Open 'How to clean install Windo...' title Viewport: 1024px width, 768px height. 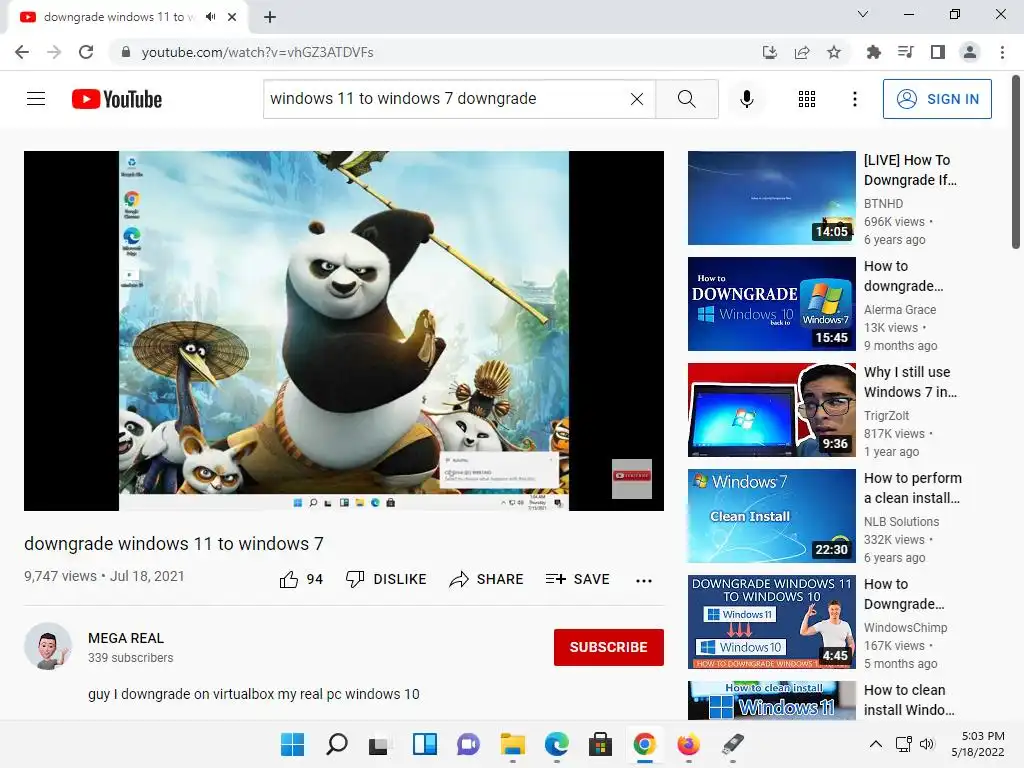(908, 700)
